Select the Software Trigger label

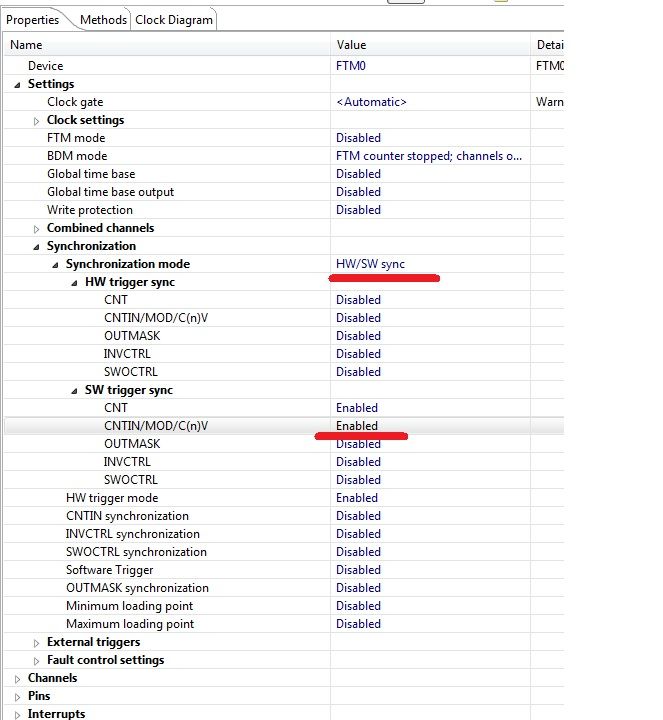[109, 570]
